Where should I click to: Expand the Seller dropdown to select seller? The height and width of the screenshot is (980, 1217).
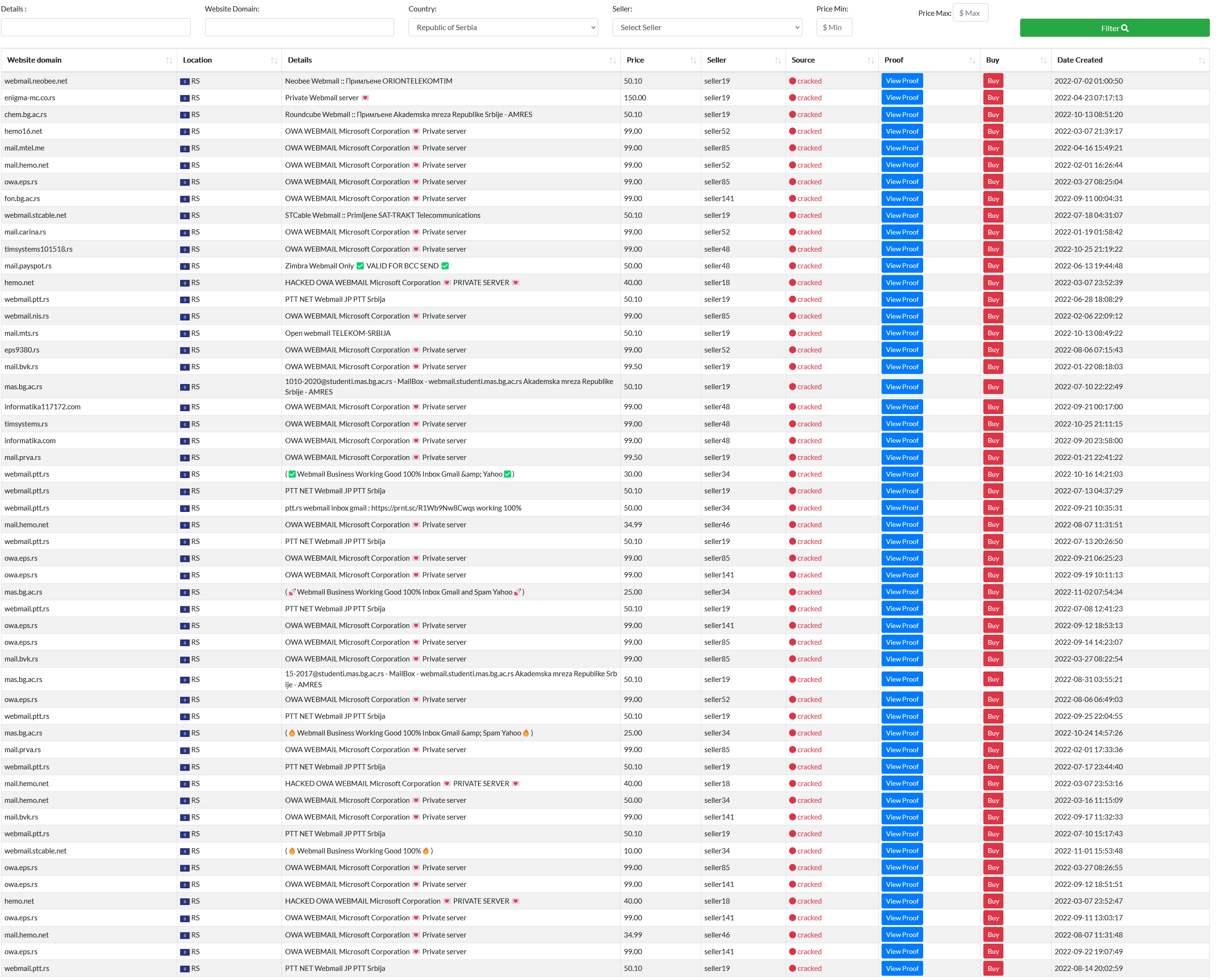coord(707,27)
